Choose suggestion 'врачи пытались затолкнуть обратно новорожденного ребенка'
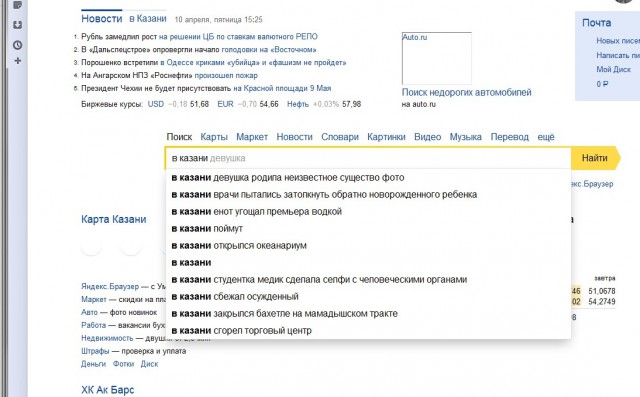 (x=368, y=195)
